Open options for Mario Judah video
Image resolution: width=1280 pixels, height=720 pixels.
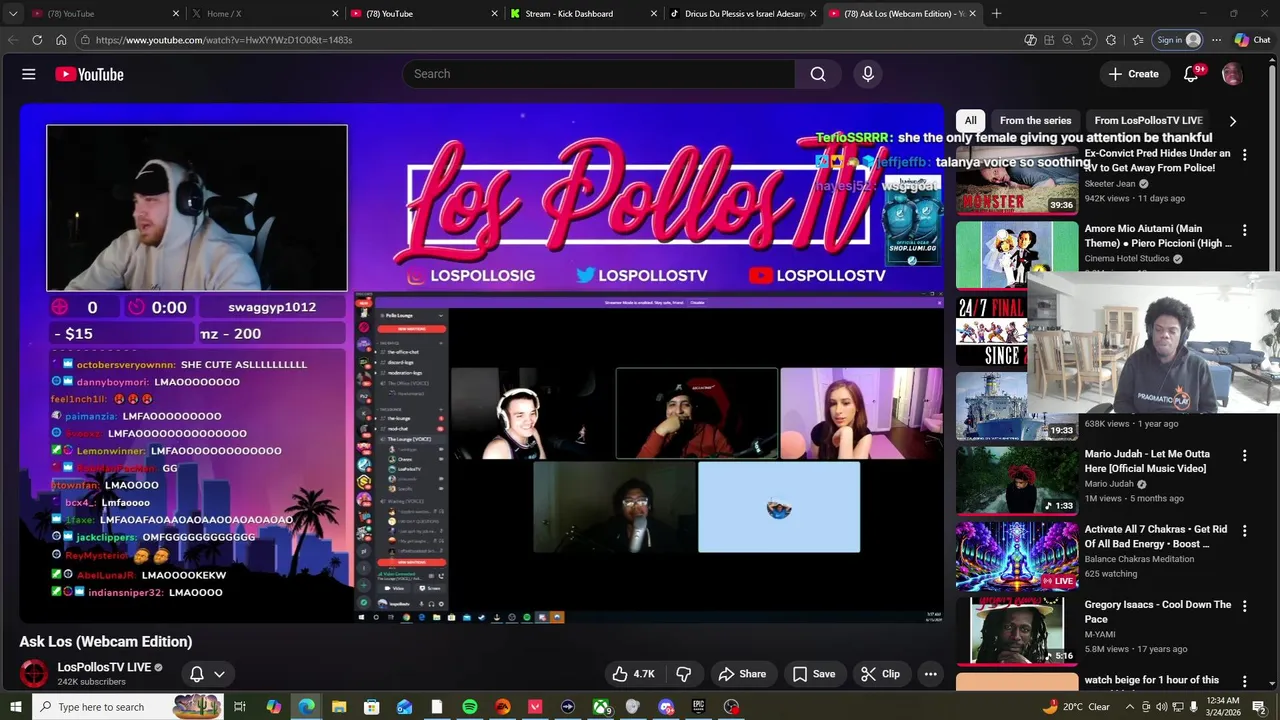[1244, 455]
